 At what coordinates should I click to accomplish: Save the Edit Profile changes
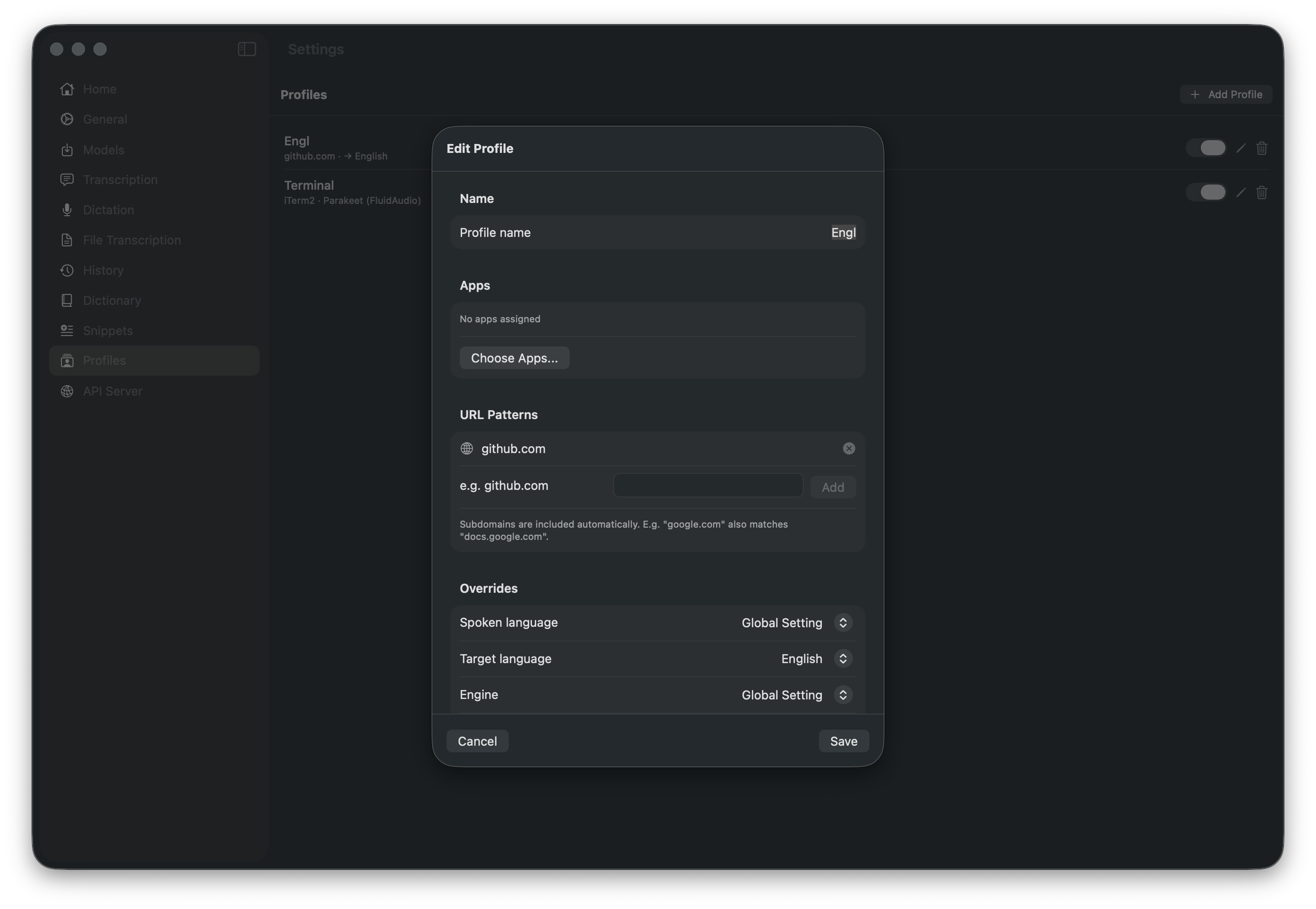click(844, 741)
